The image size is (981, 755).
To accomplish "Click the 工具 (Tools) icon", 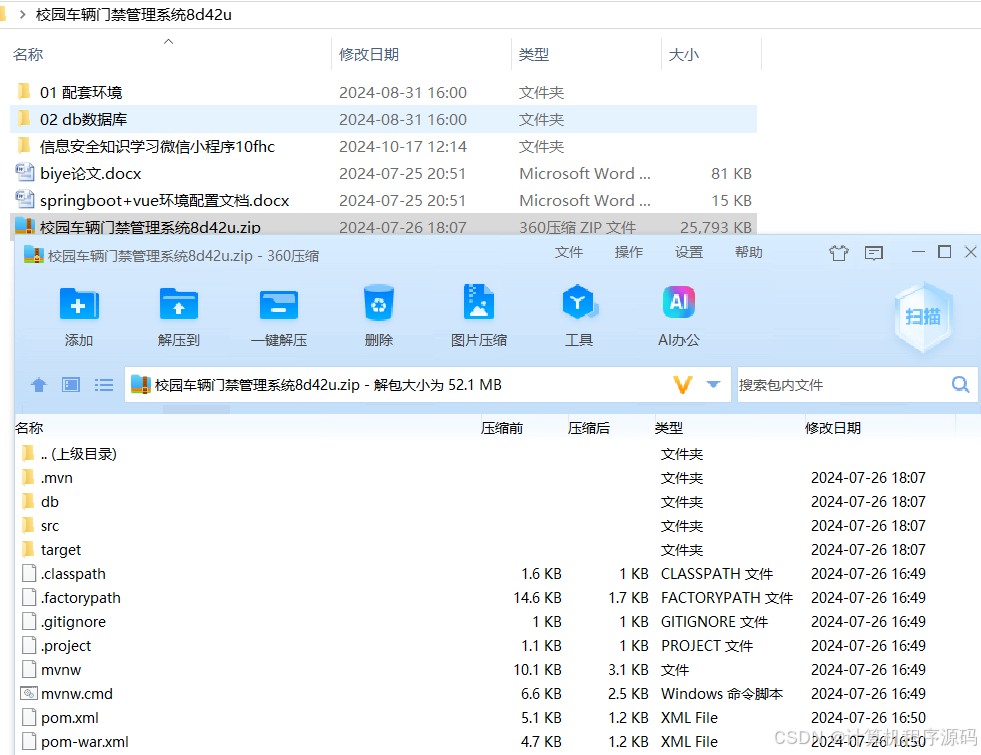I will [579, 313].
